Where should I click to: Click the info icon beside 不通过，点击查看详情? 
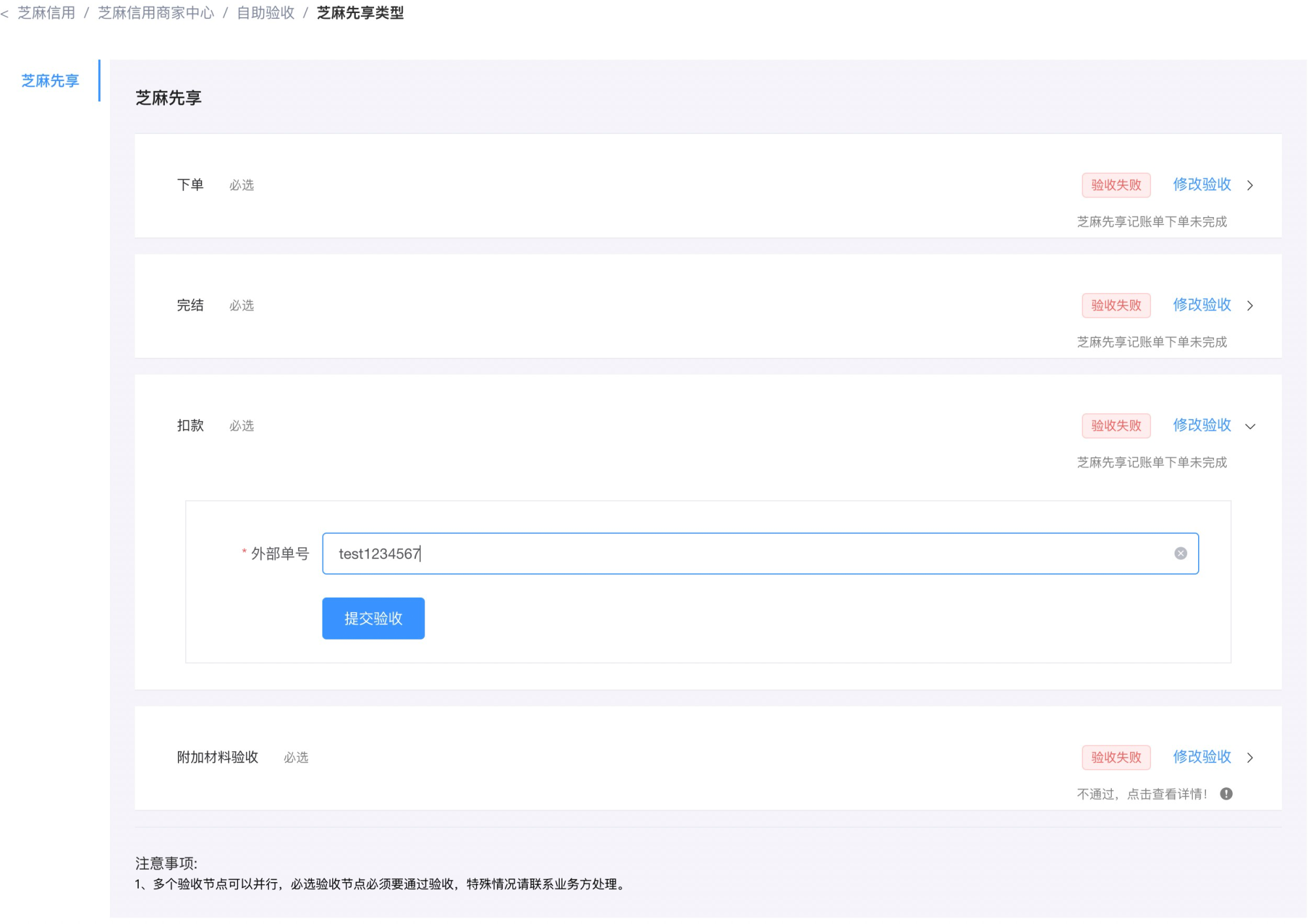coord(1226,793)
